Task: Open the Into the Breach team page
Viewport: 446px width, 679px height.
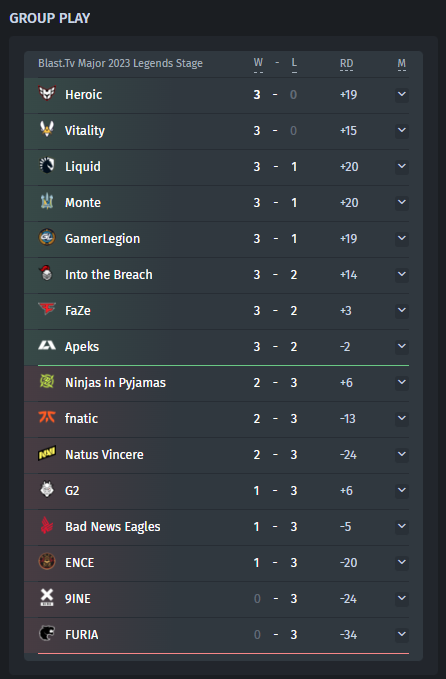Action: click(x=109, y=275)
